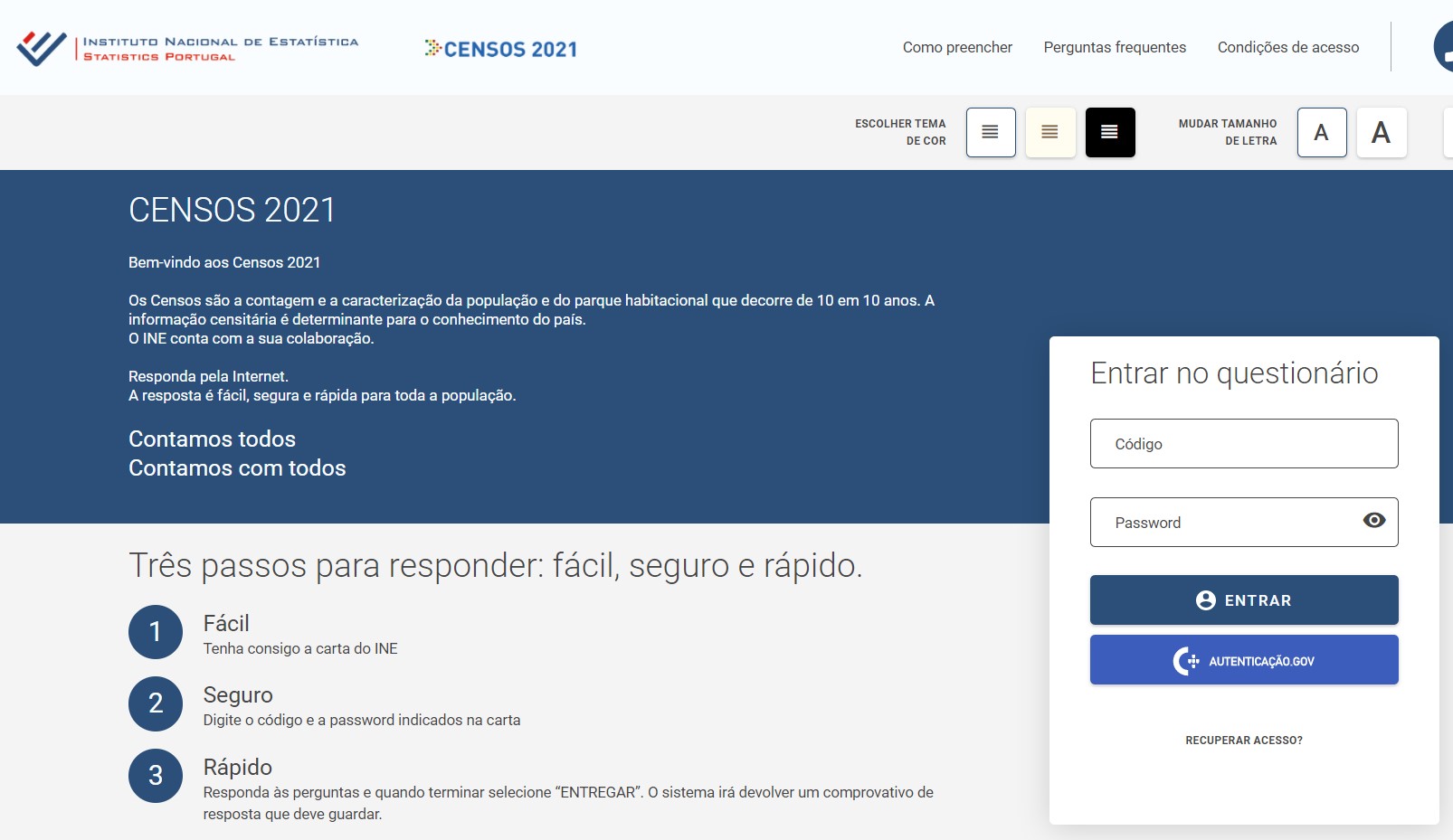The image size is (1453, 840).
Task: Switch to the black high-contrast theme
Action: [x=1109, y=132]
